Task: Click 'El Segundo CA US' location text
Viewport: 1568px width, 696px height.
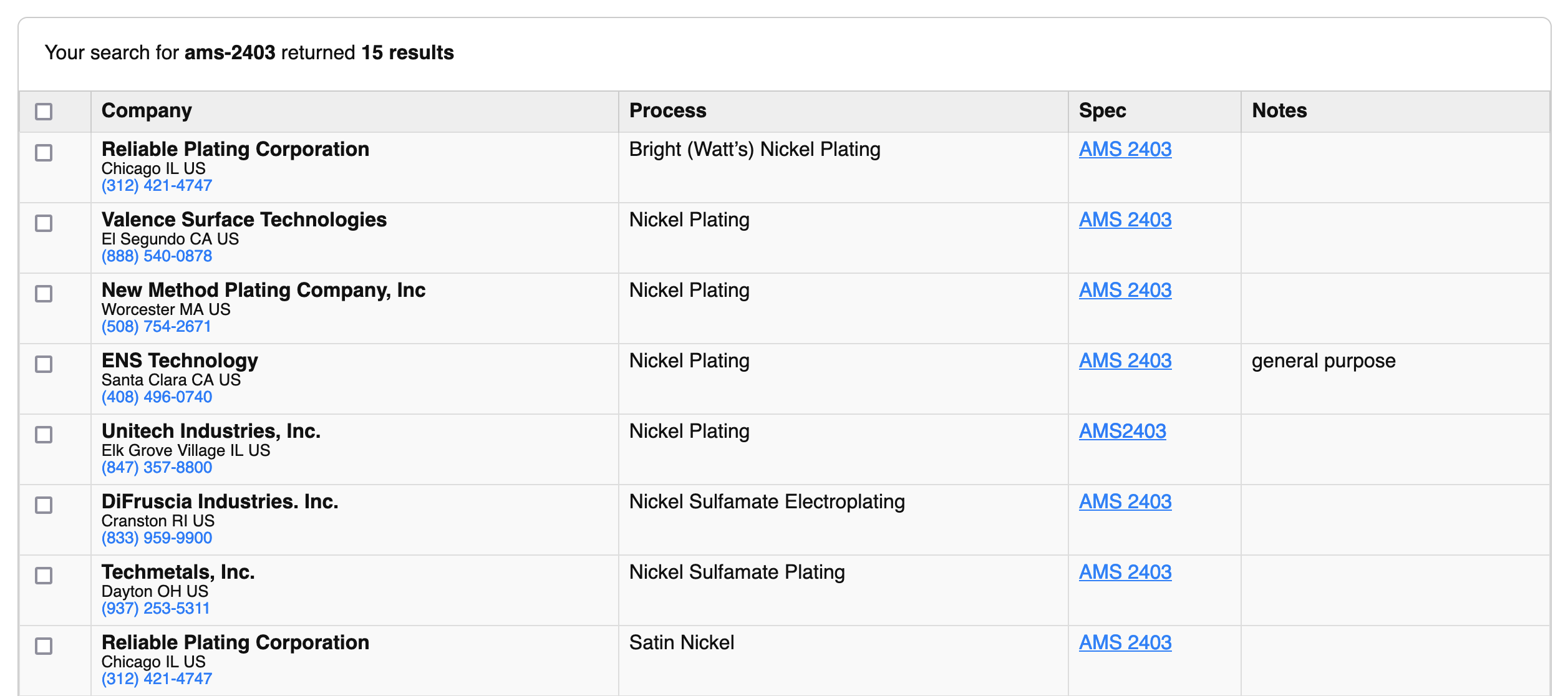Action: 170,239
